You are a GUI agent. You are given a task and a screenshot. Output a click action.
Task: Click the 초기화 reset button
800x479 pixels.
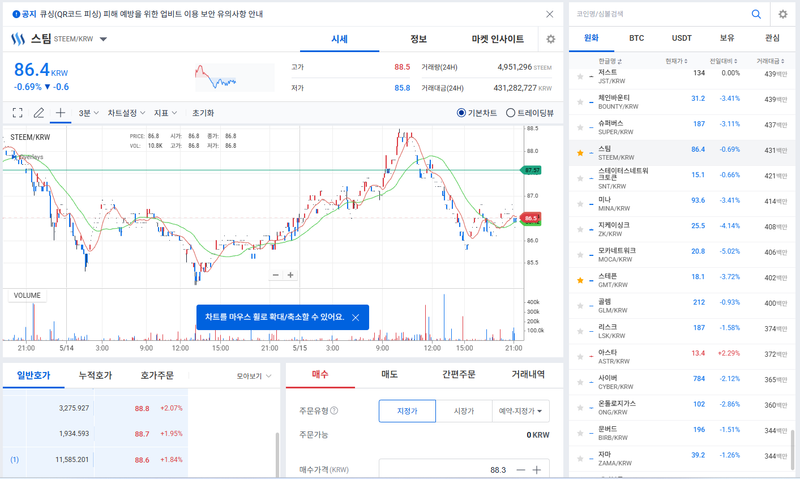(x=203, y=113)
